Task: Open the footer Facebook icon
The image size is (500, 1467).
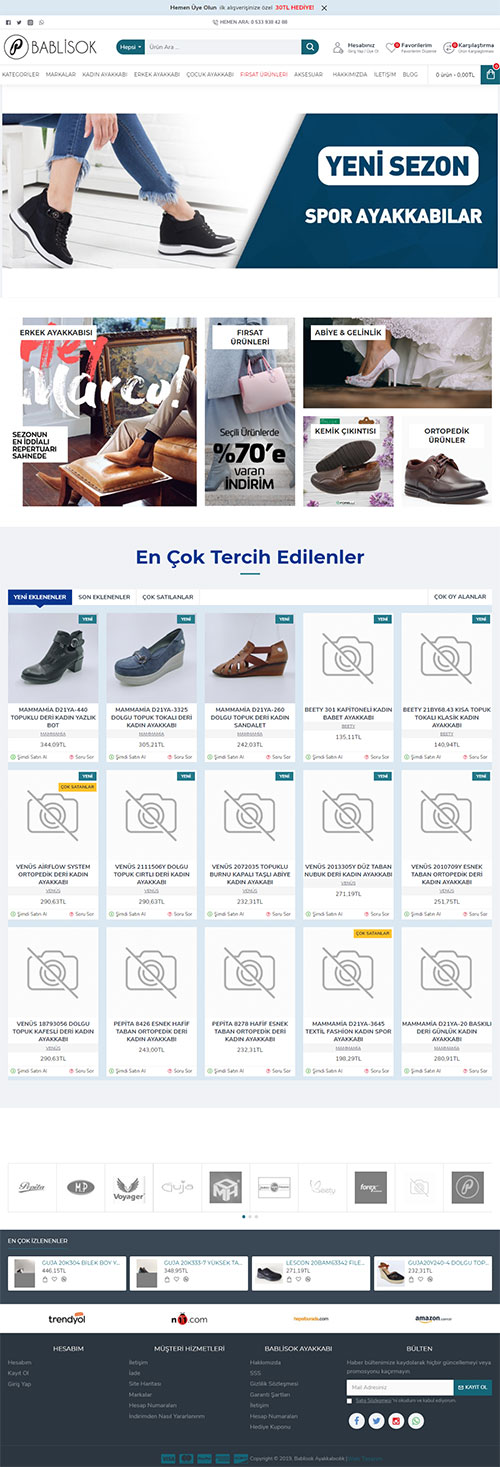Action: 357,1420
